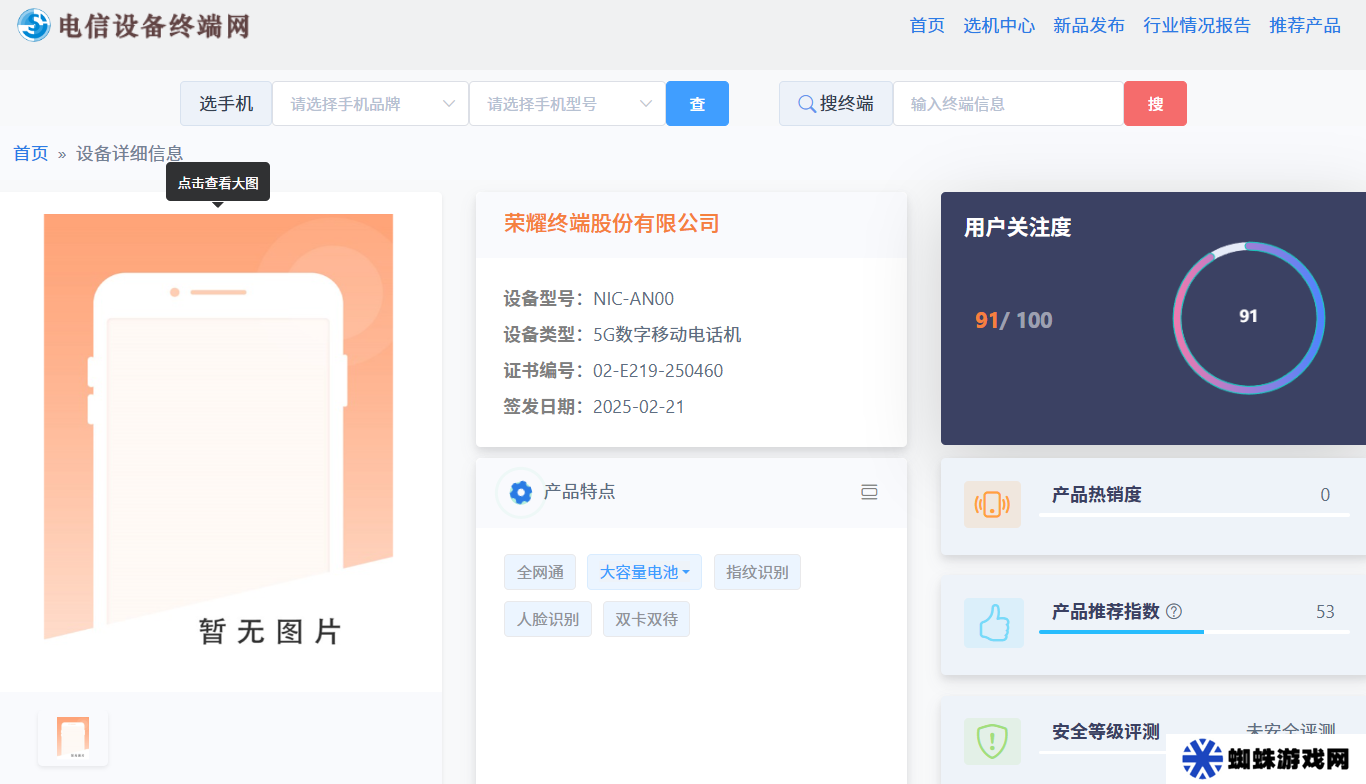Open 行业情况报告 navigation item
The width and height of the screenshot is (1366, 784).
1197,25
